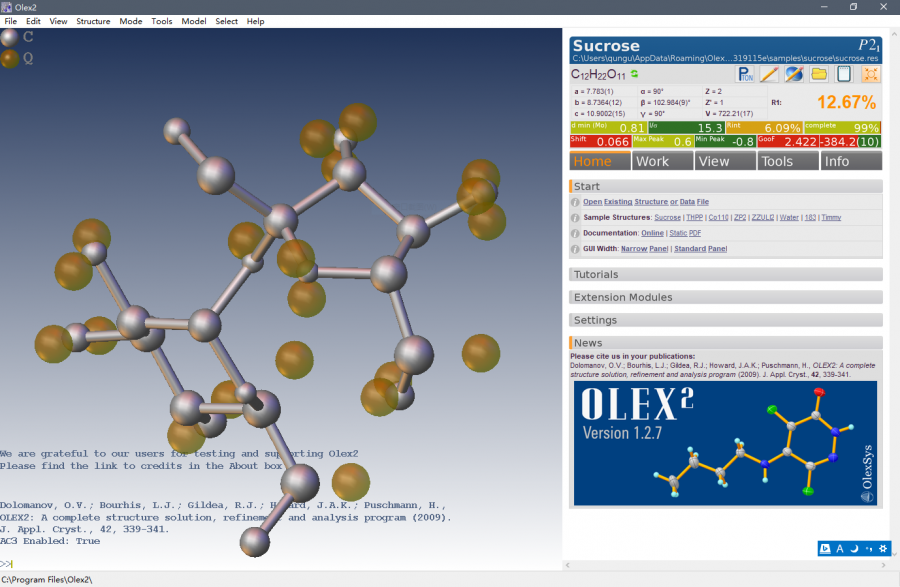Click the crescent moon IME icon

[854, 549]
